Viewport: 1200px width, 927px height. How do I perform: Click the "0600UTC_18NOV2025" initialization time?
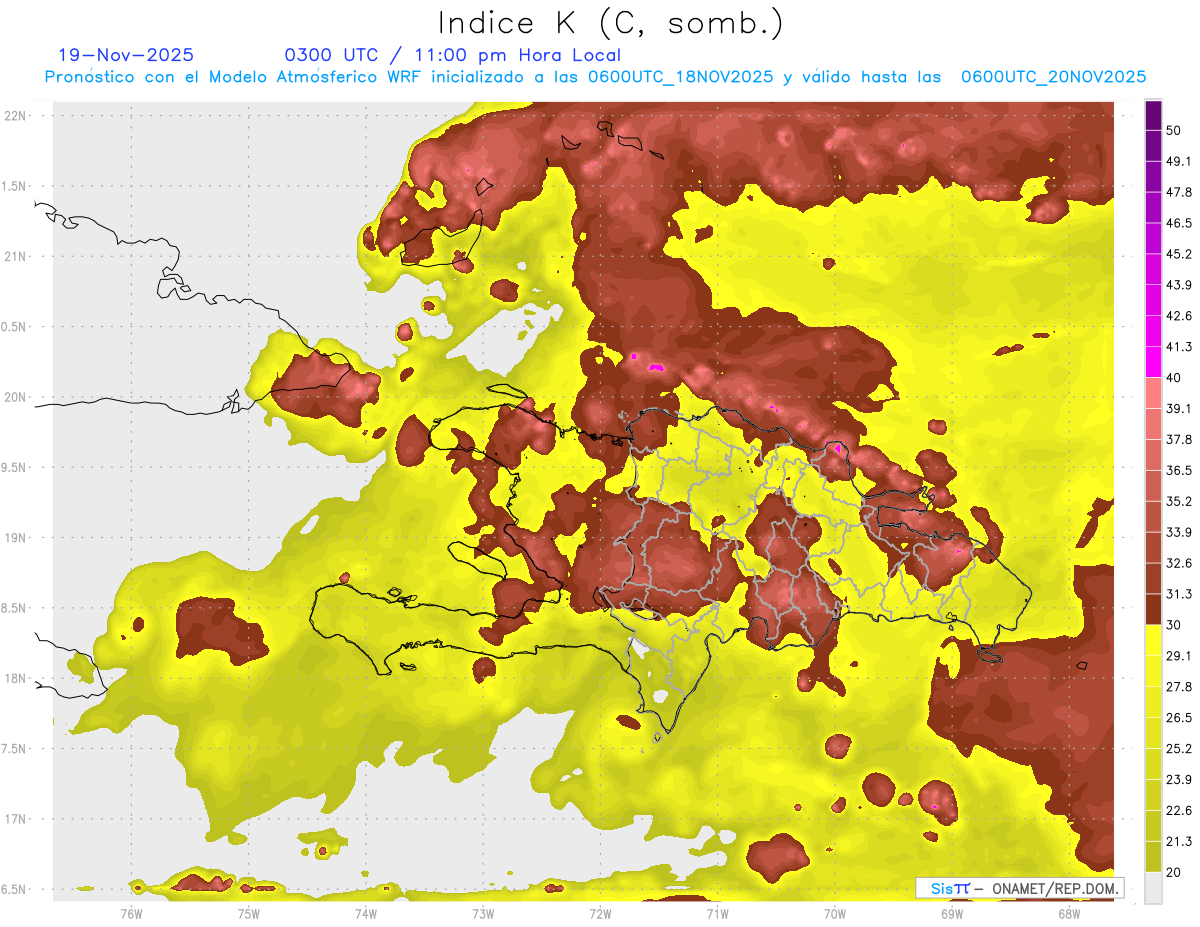(680, 77)
